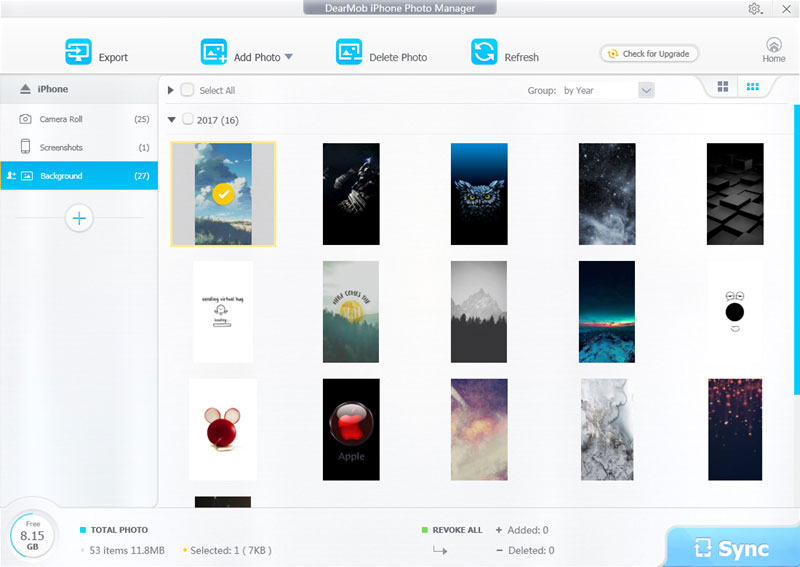Switch to small grid view
The width and height of the screenshot is (800, 567).
[752, 88]
